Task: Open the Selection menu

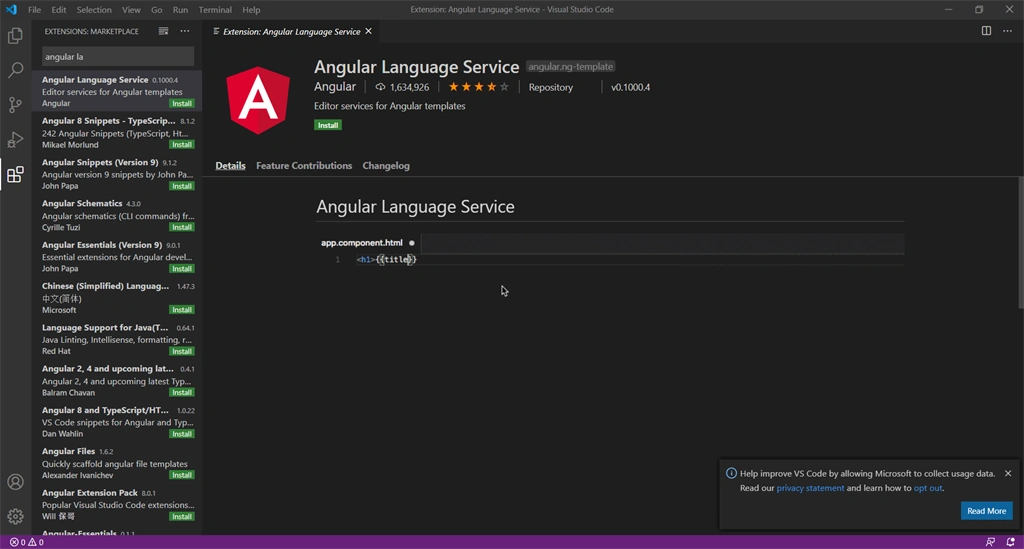Action: coord(94,10)
